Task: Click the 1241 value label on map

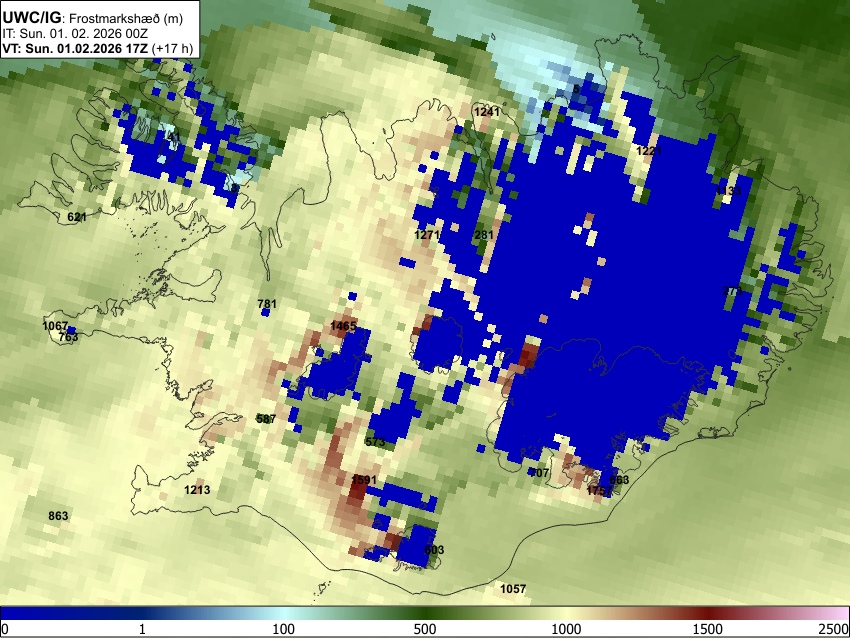Action: pyautogui.click(x=486, y=112)
